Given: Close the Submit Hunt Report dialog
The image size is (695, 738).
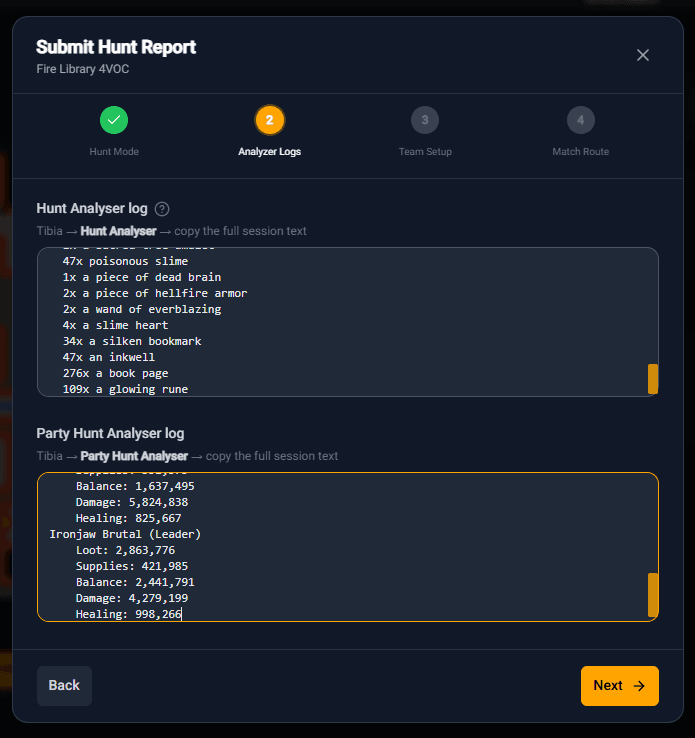Looking at the screenshot, I should tap(643, 55).
